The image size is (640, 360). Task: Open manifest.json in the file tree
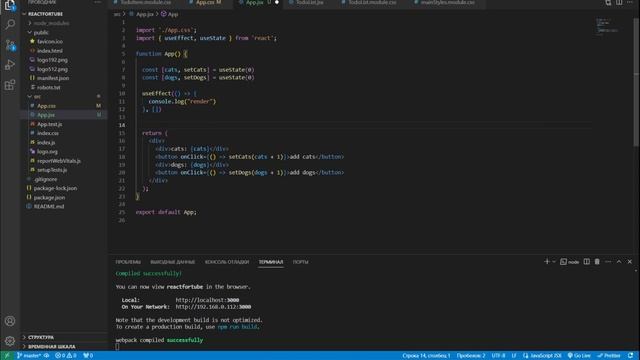tap(53, 78)
